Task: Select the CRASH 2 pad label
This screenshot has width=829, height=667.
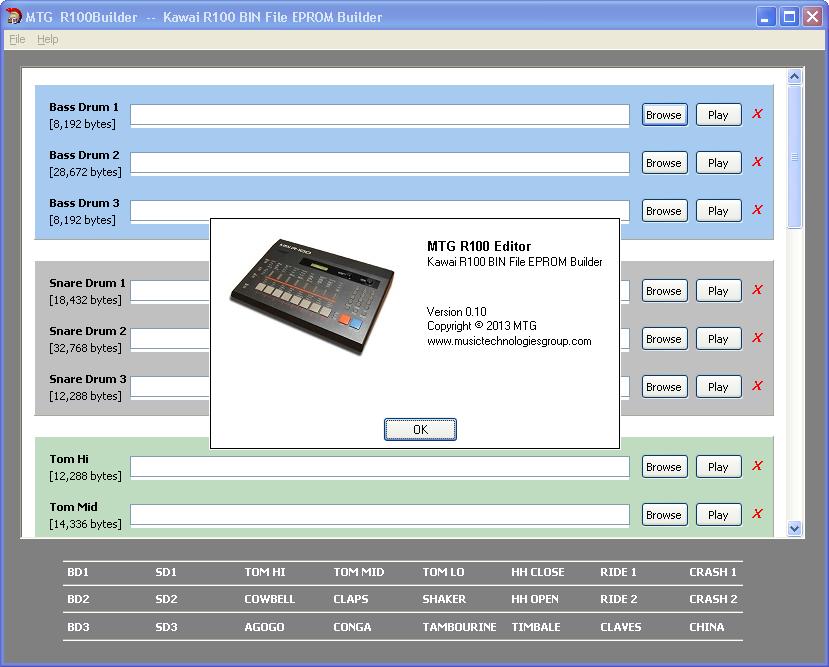Action: 713,599
